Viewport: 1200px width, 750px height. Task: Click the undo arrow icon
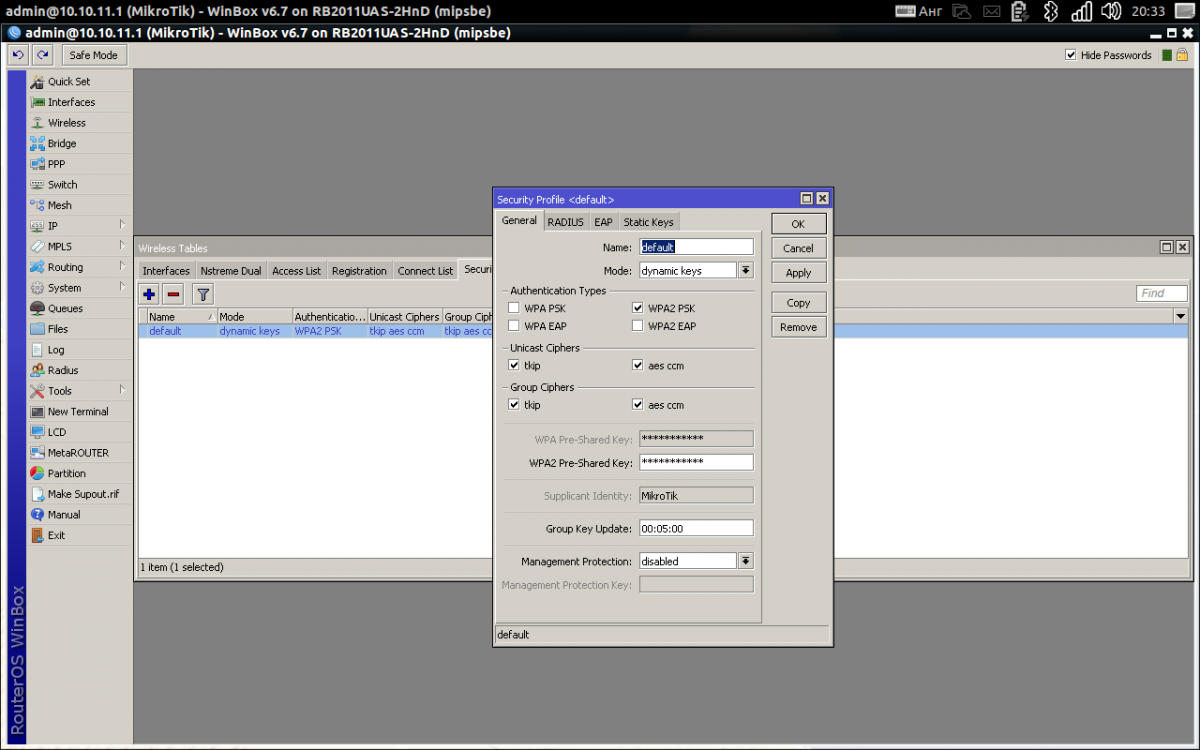(18, 55)
